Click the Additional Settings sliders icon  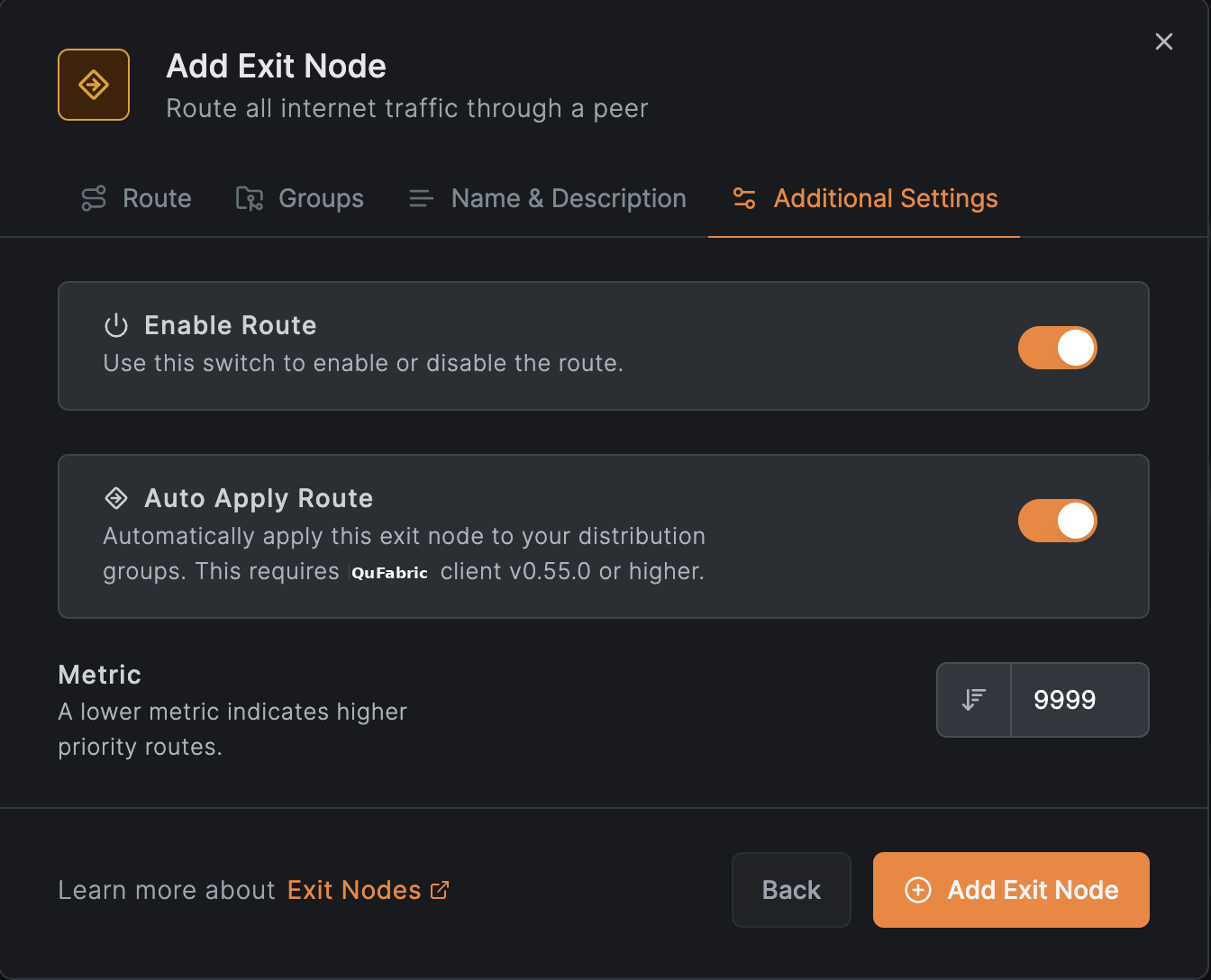click(744, 198)
